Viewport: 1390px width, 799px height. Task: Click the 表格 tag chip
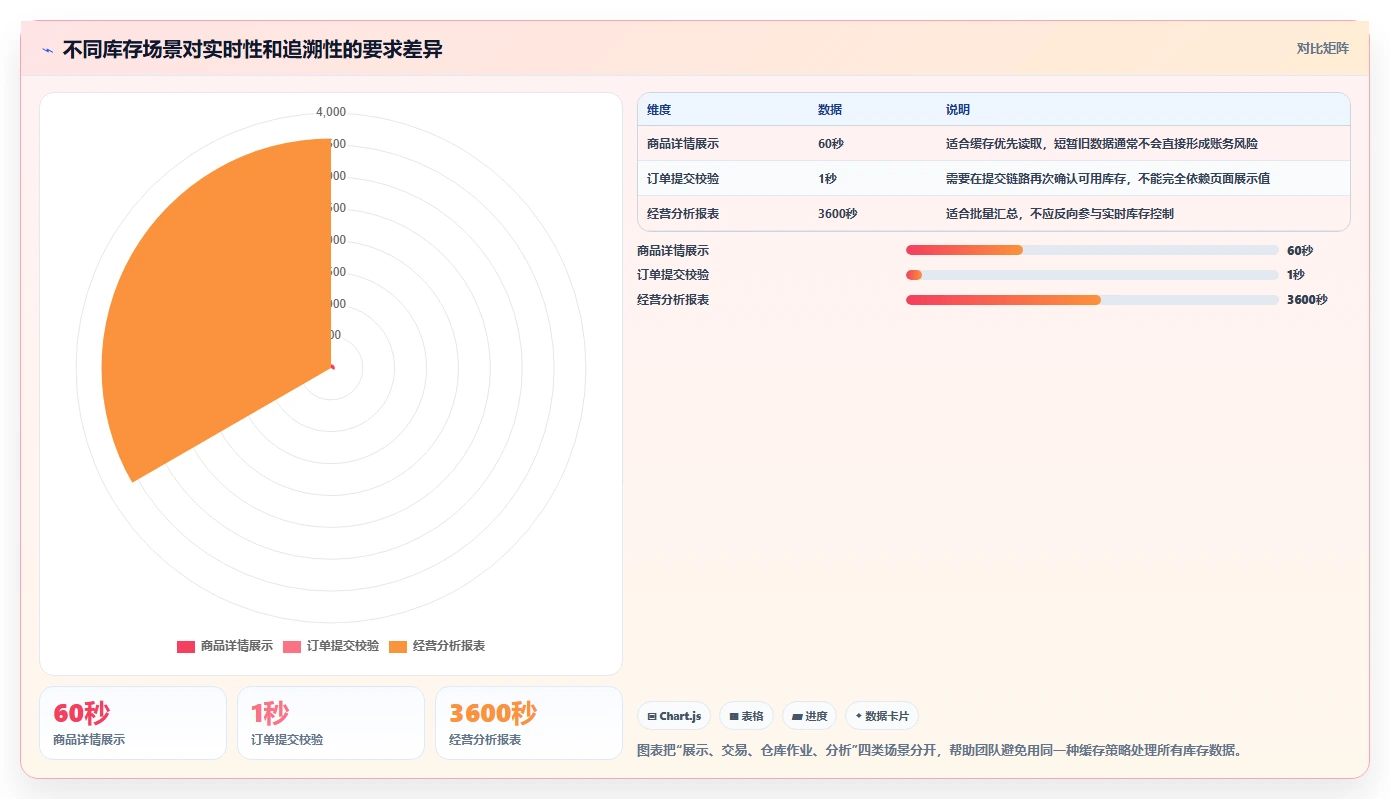pyautogui.click(x=746, y=716)
